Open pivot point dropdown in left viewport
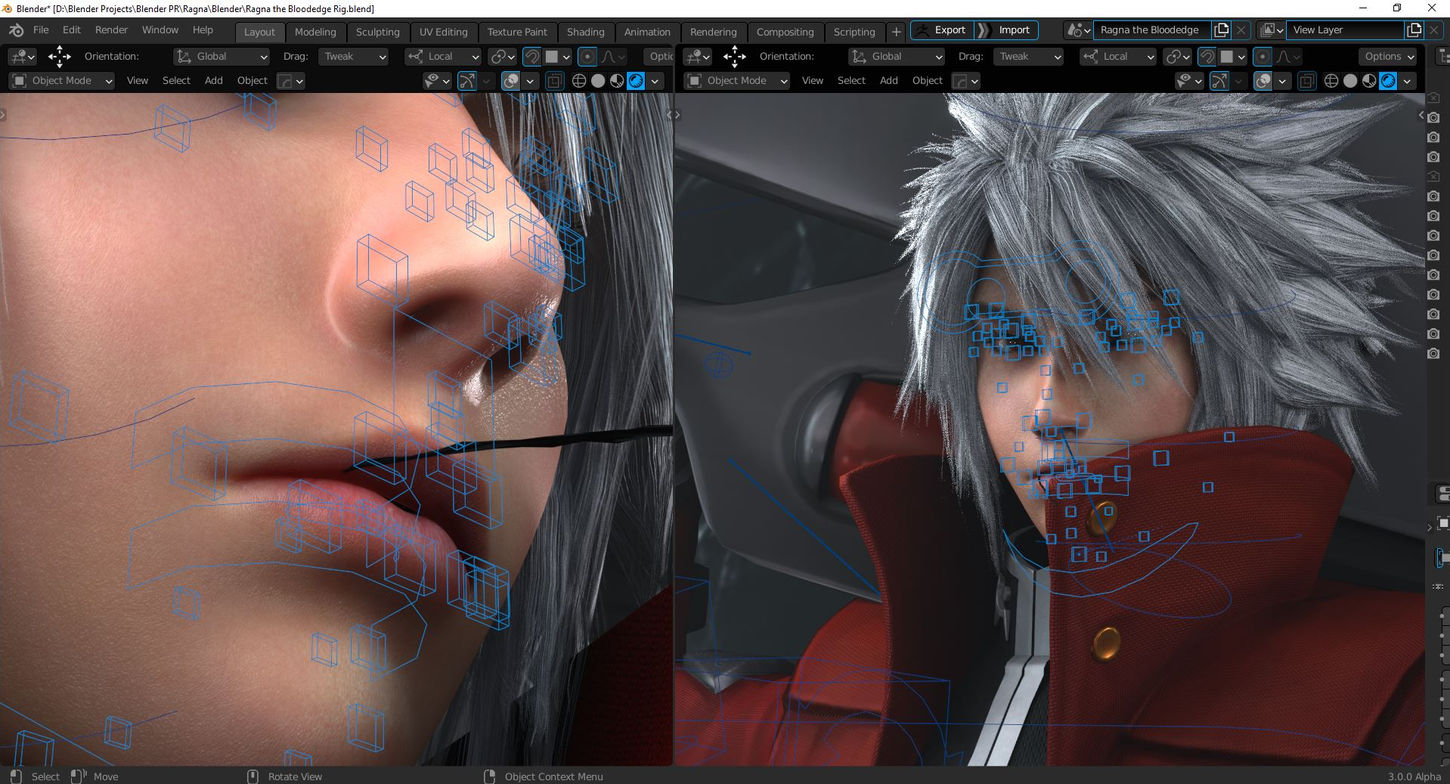 503,56
